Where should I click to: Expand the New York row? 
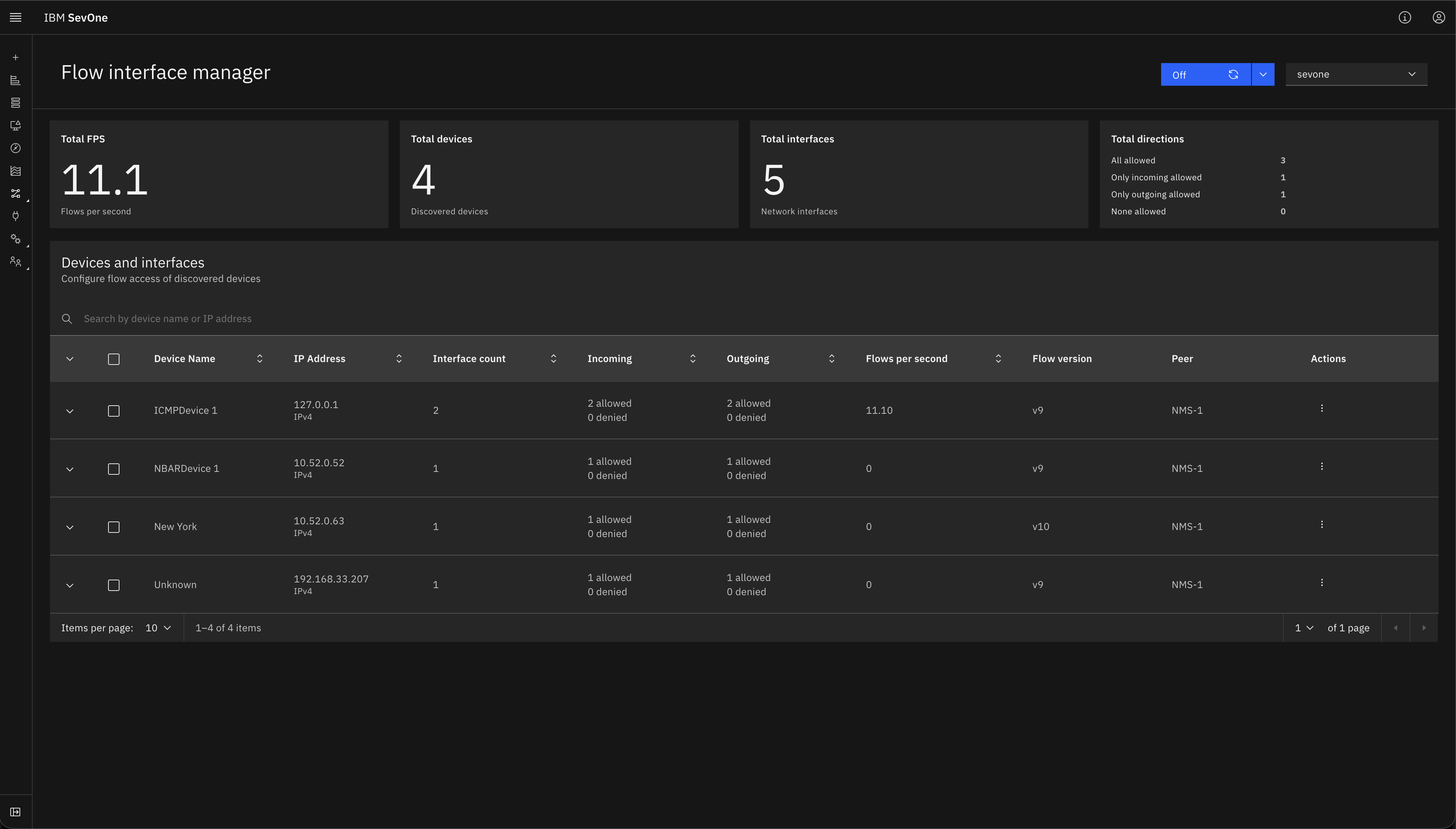coord(70,527)
